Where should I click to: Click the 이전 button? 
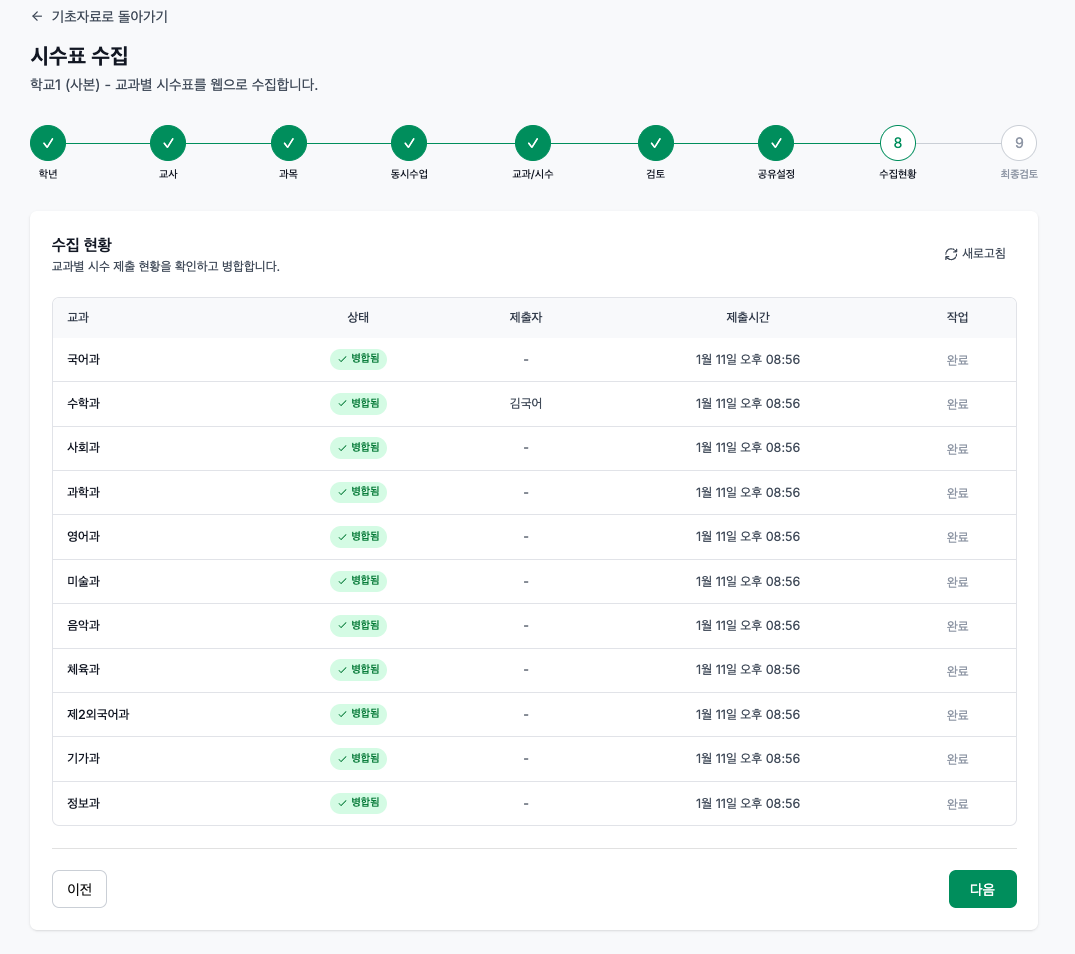tap(79, 889)
